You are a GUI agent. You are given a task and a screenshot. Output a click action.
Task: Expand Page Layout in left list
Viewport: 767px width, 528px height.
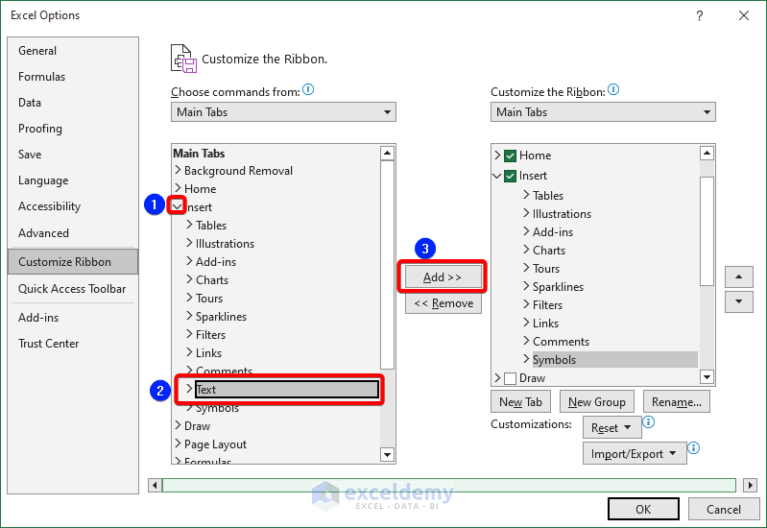pyautogui.click(x=178, y=443)
